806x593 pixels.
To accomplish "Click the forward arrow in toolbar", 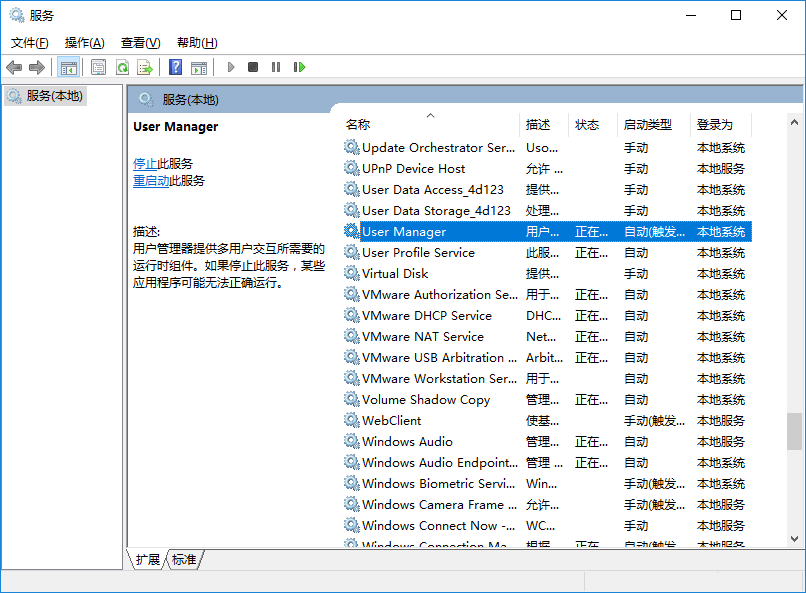I will (x=37, y=67).
